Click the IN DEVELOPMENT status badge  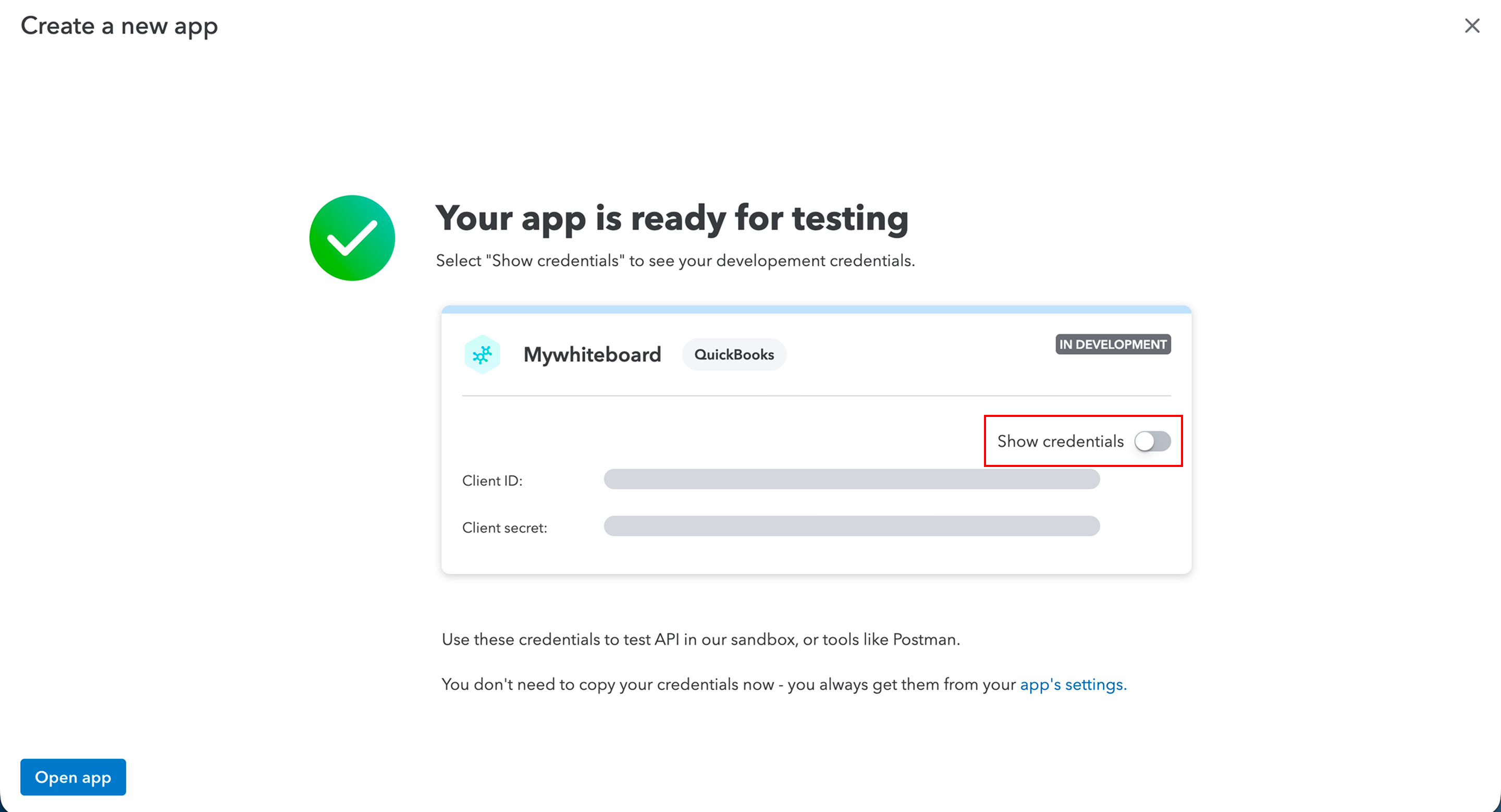click(x=1112, y=345)
